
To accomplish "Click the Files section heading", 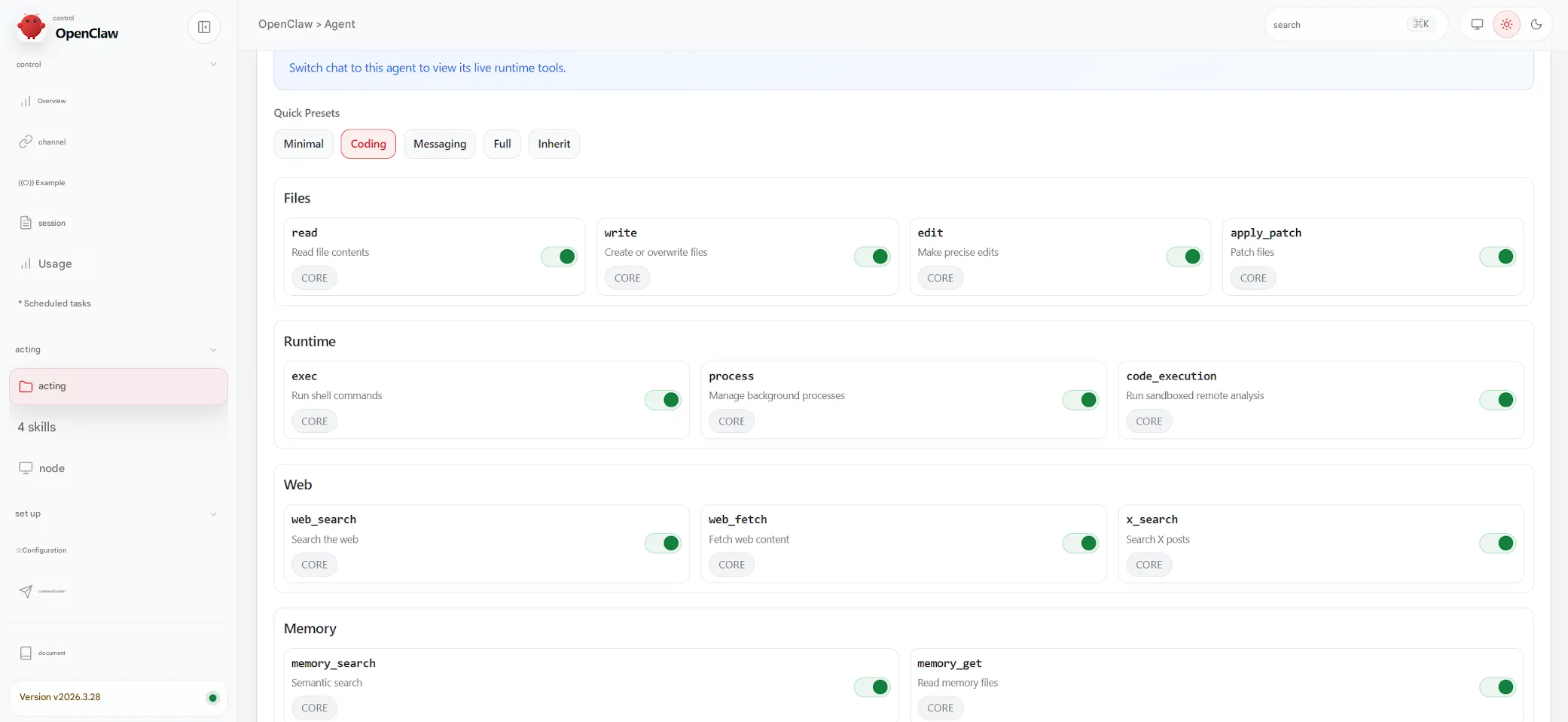I will click(x=297, y=198).
